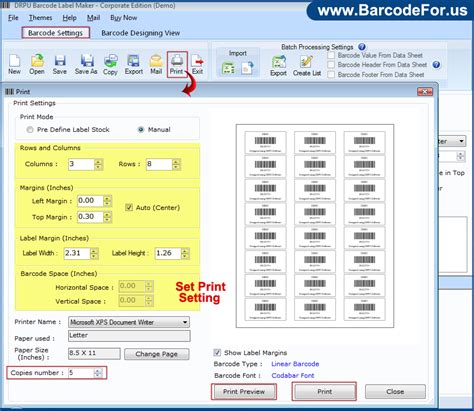The height and width of the screenshot is (411, 474).
Task: Click the Label Width value field
Action: coord(77,254)
